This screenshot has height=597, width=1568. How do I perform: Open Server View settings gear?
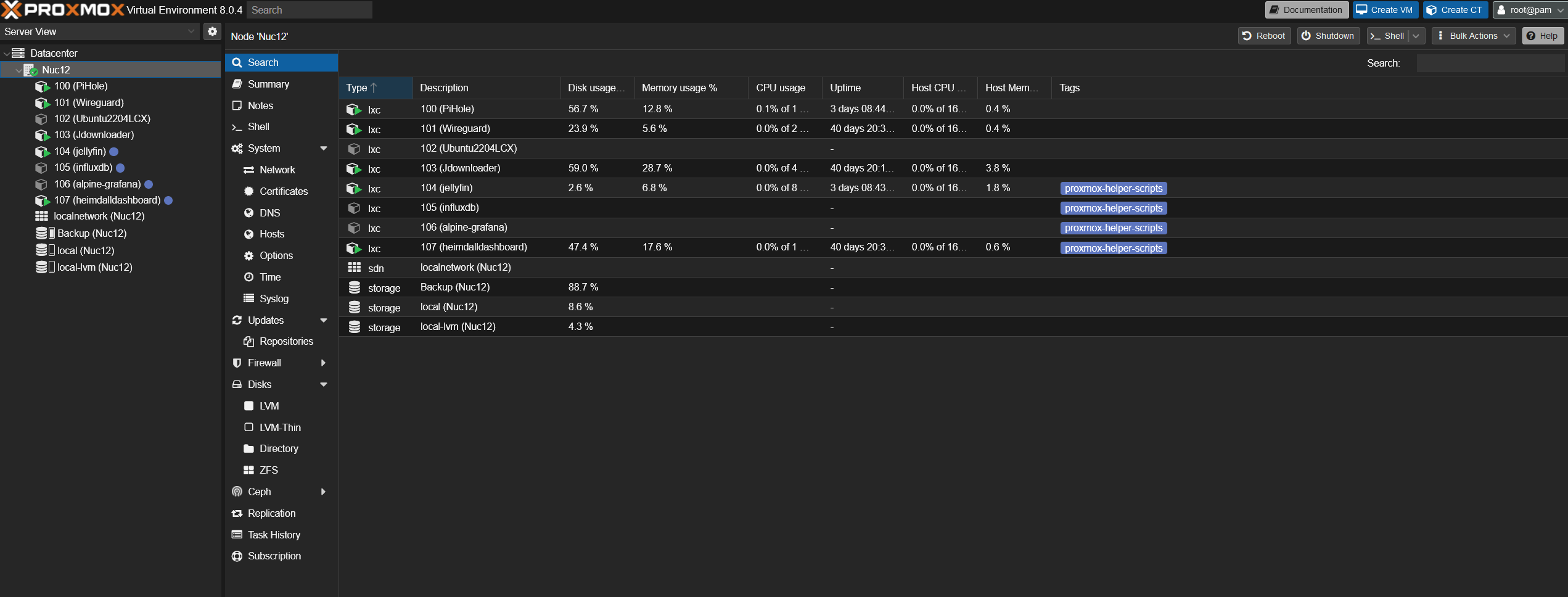tap(212, 31)
